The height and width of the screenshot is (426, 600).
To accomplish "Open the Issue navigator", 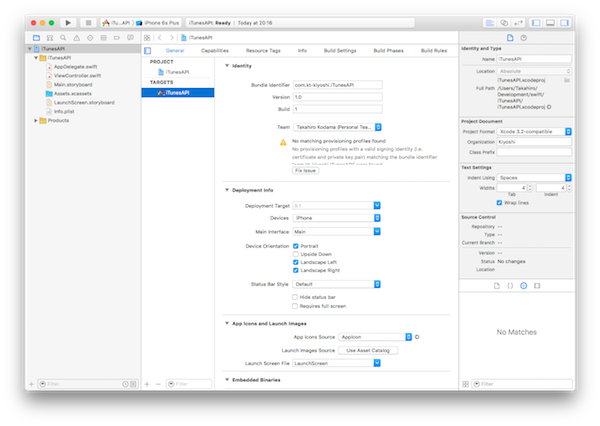I will pyautogui.click(x=77, y=38).
